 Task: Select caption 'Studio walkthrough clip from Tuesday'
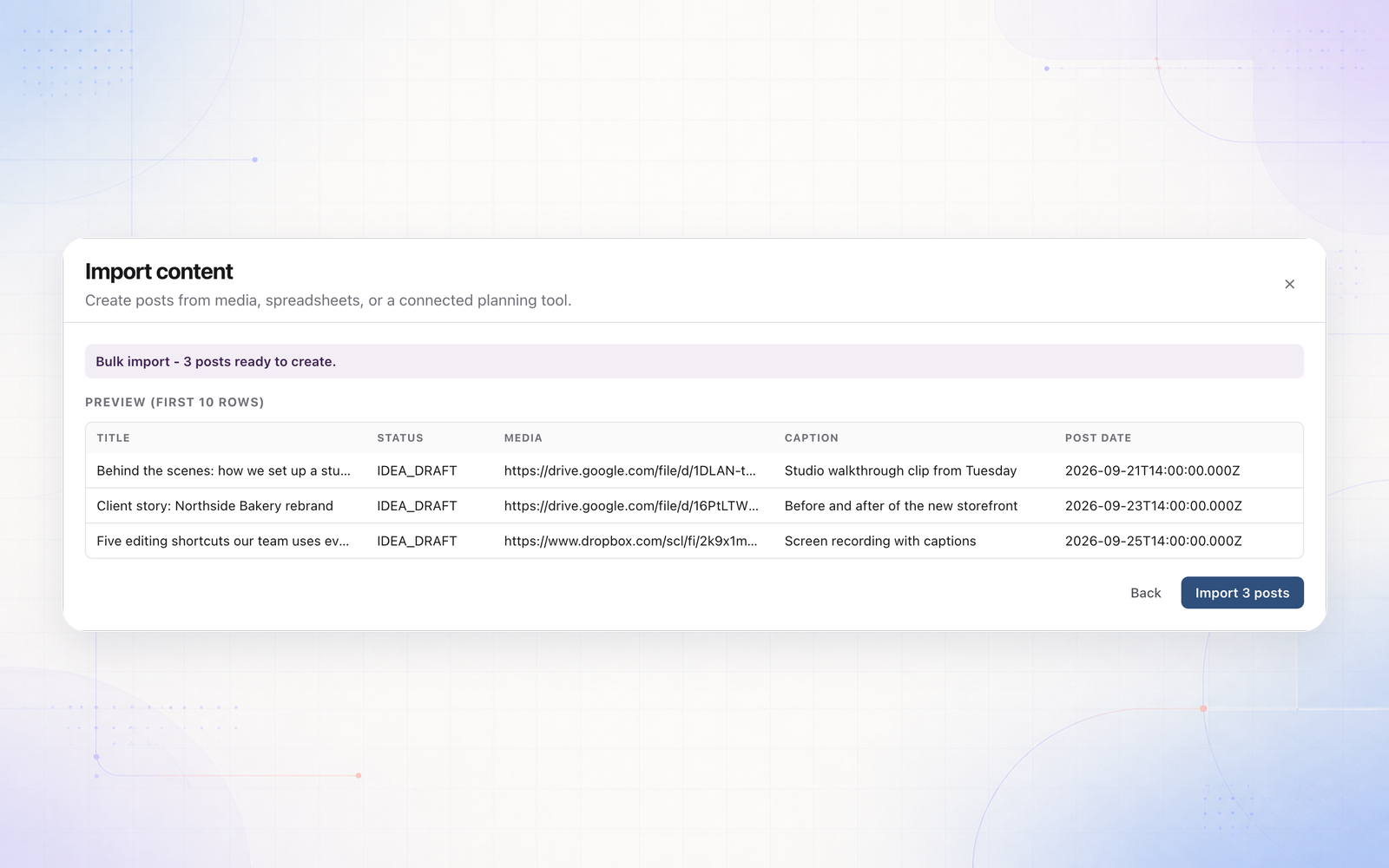[900, 470]
